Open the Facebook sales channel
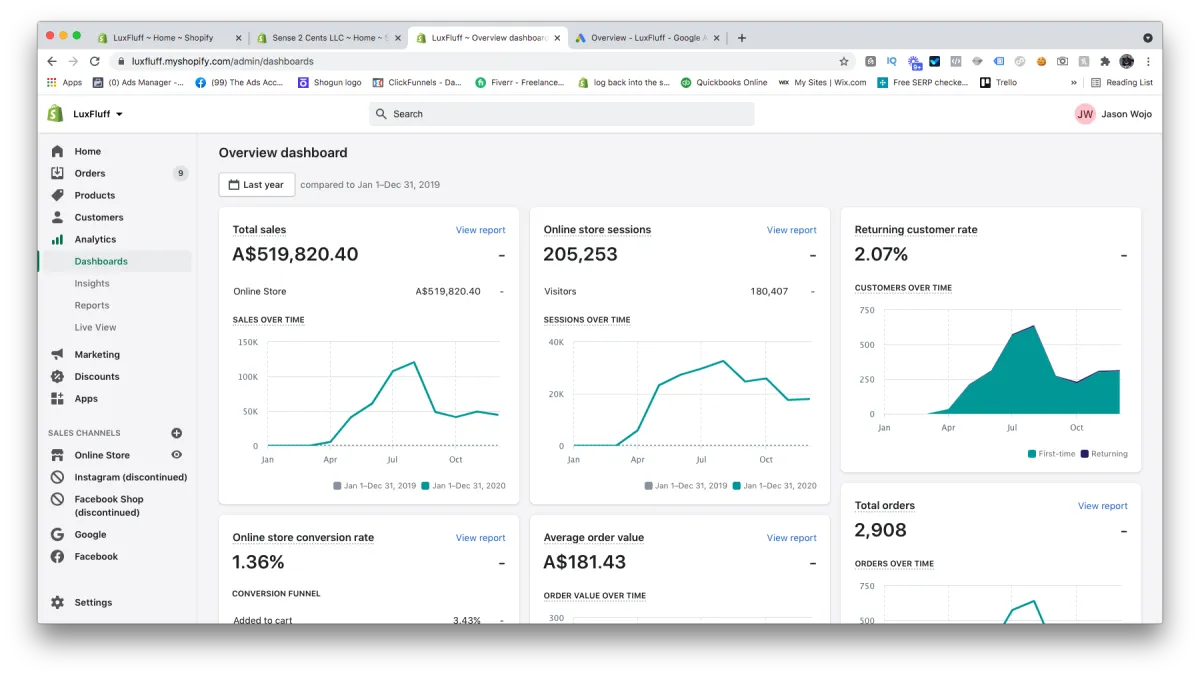The image size is (1200, 677). point(96,556)
